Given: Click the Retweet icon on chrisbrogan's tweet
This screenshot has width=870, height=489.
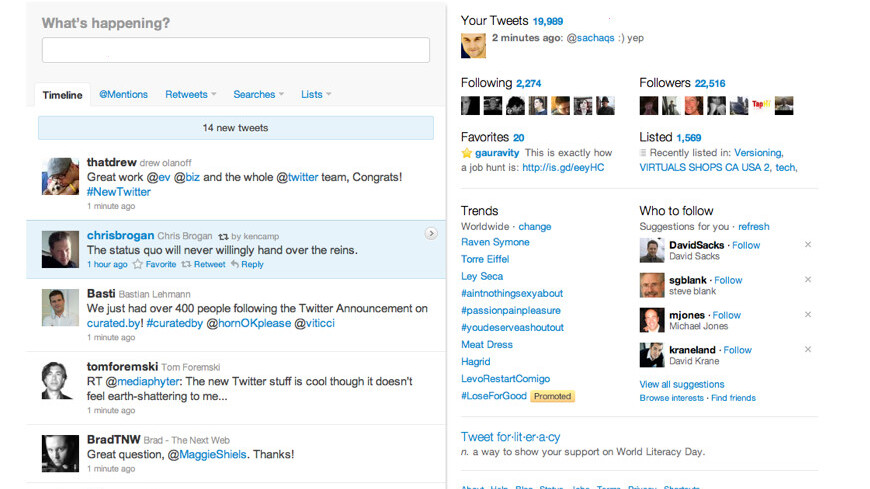Looking at the screenshot, I should tap(186, 265).
